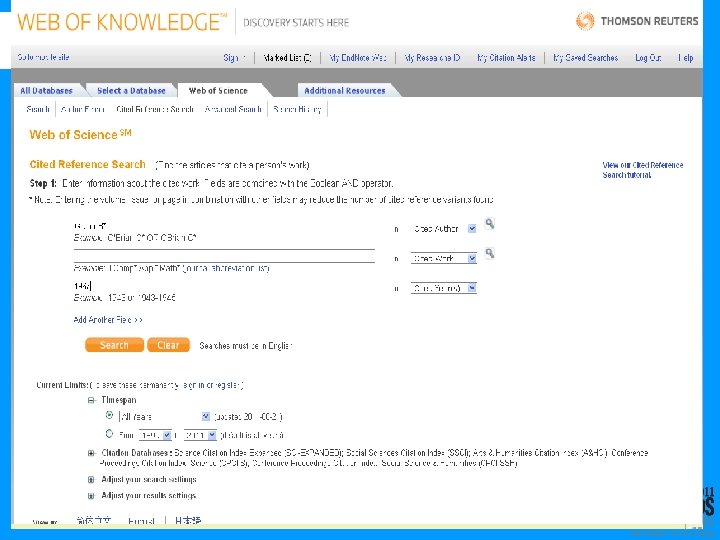Open the My ResearcherID link

click(x=432, y=58)
